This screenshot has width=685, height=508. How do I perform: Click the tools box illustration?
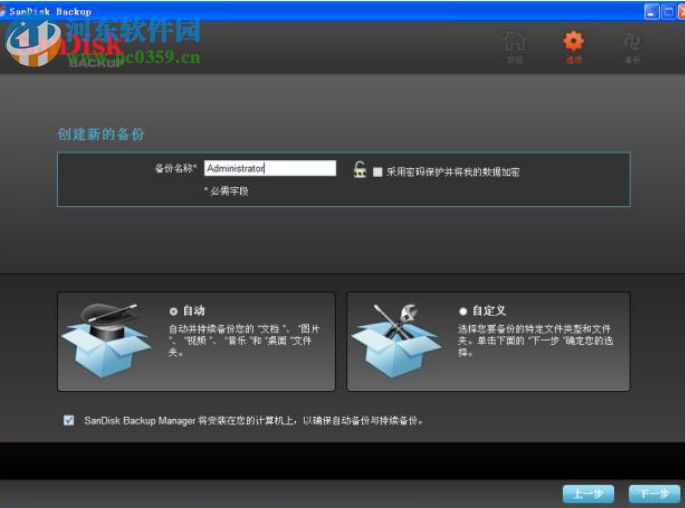[x=396, y=340]
